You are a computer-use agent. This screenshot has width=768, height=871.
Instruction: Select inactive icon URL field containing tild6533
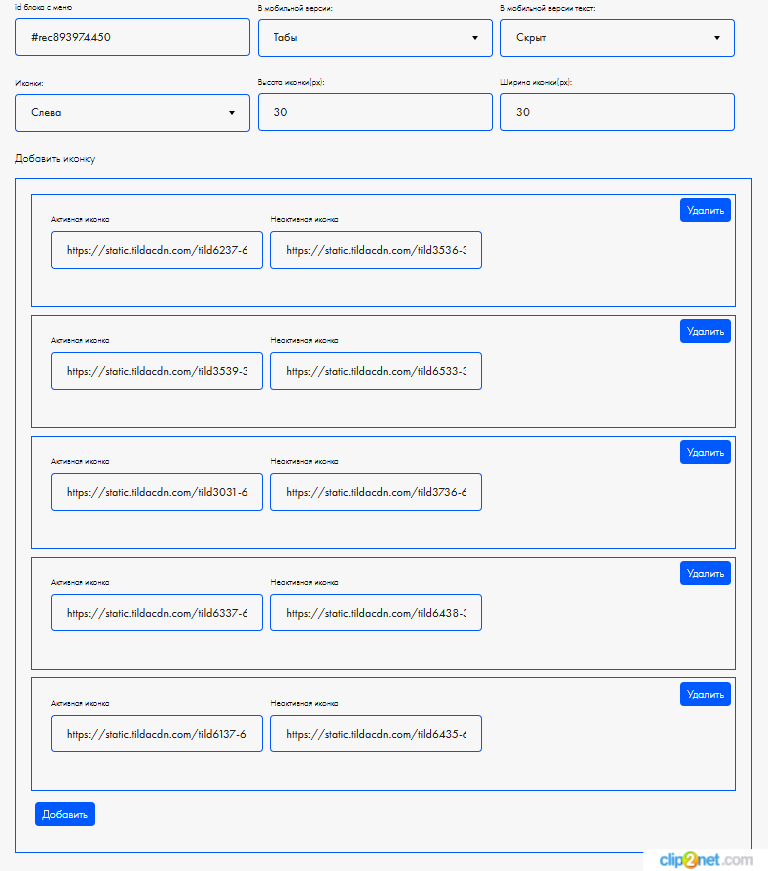coord(376,371)
